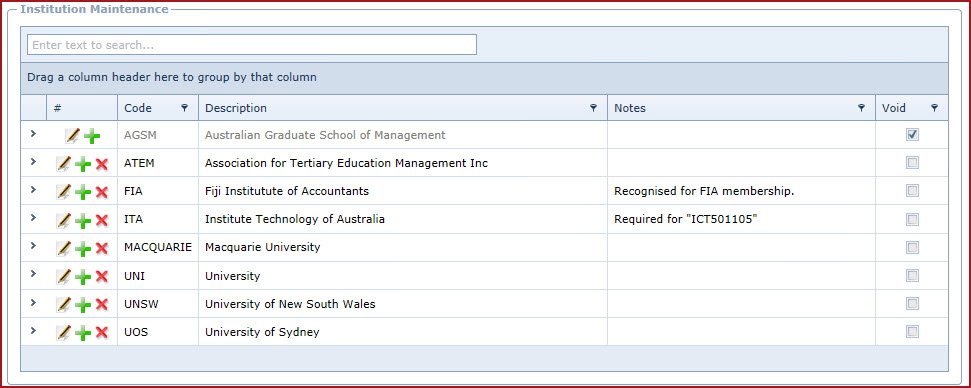Edit the AGSM row with pencil icon
Viewport: 971px width, 388px height.
pyautogui.click(x=72, y=136)
